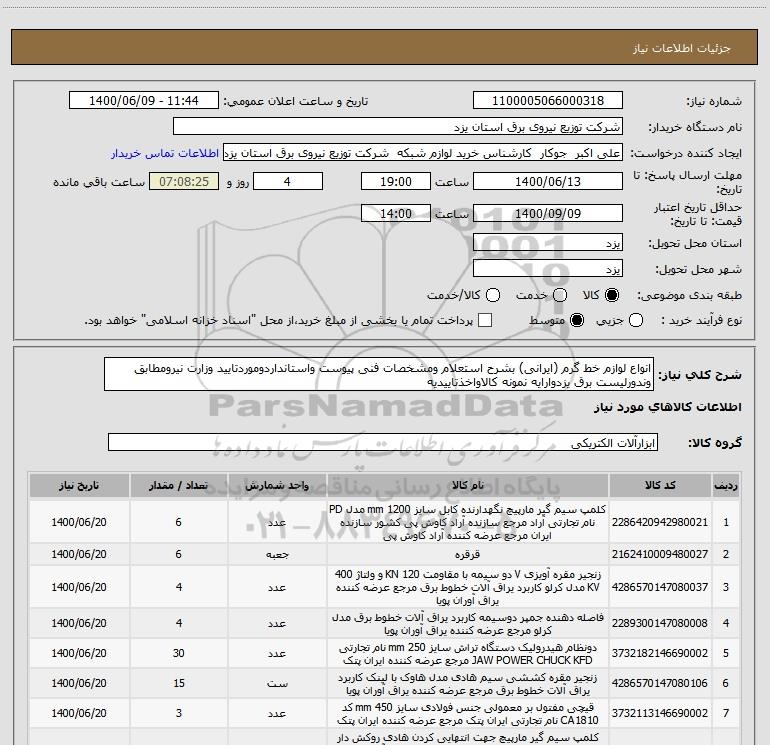Click quantity 30 in row 5
Viewport: 770px width, 745px height.
[x=179, y=653]
